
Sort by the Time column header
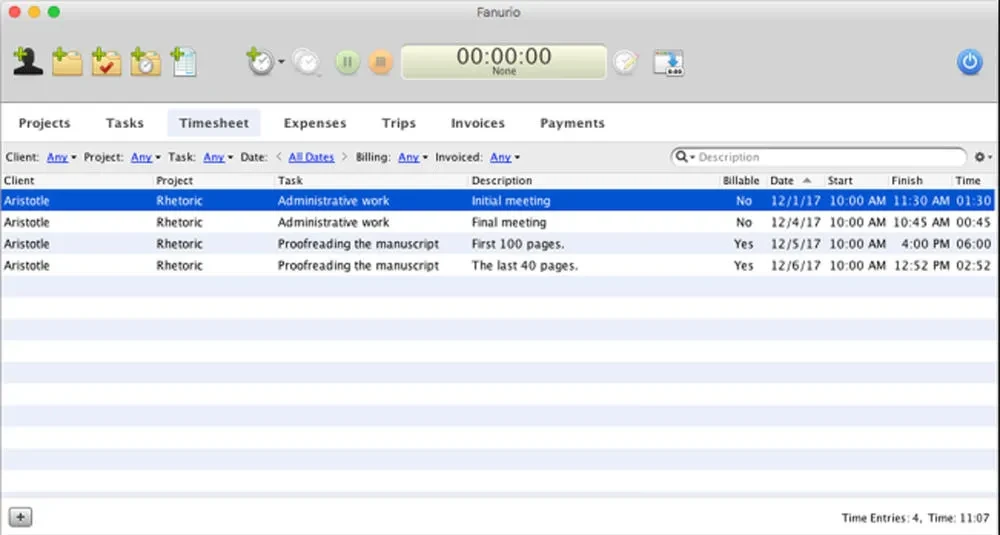(x=974, y=180)
